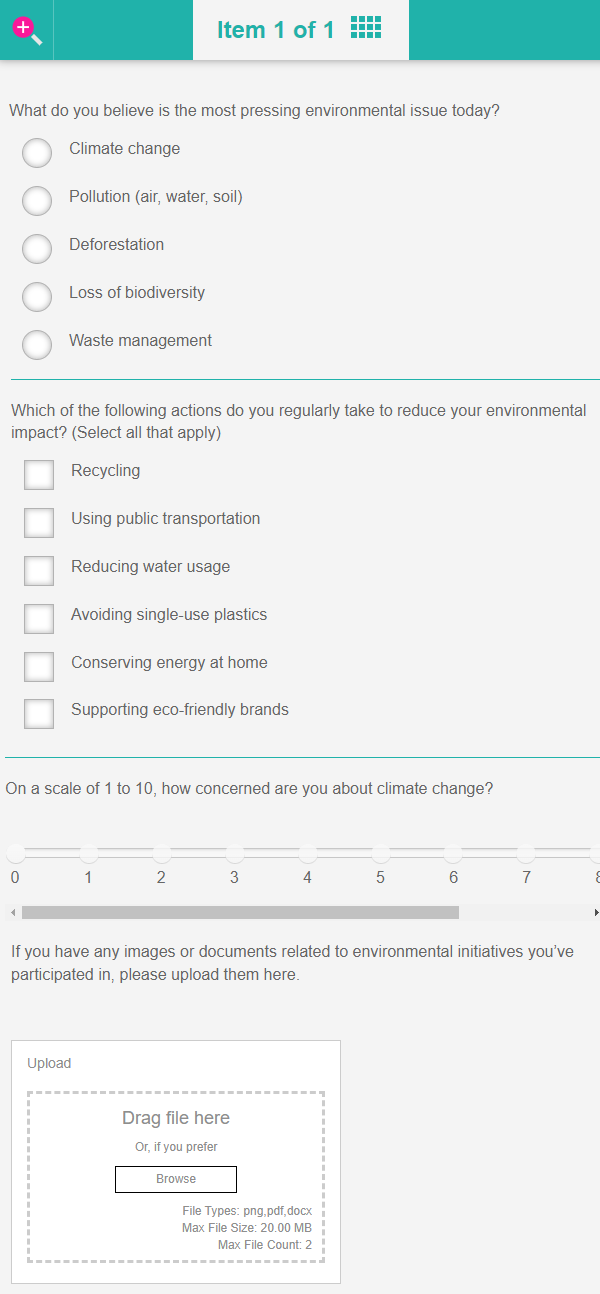Image resolution: width=600 pixels, height=1294 pixels.
Task: Click the Drag file here drop zone
Action: coord(176,1118)
